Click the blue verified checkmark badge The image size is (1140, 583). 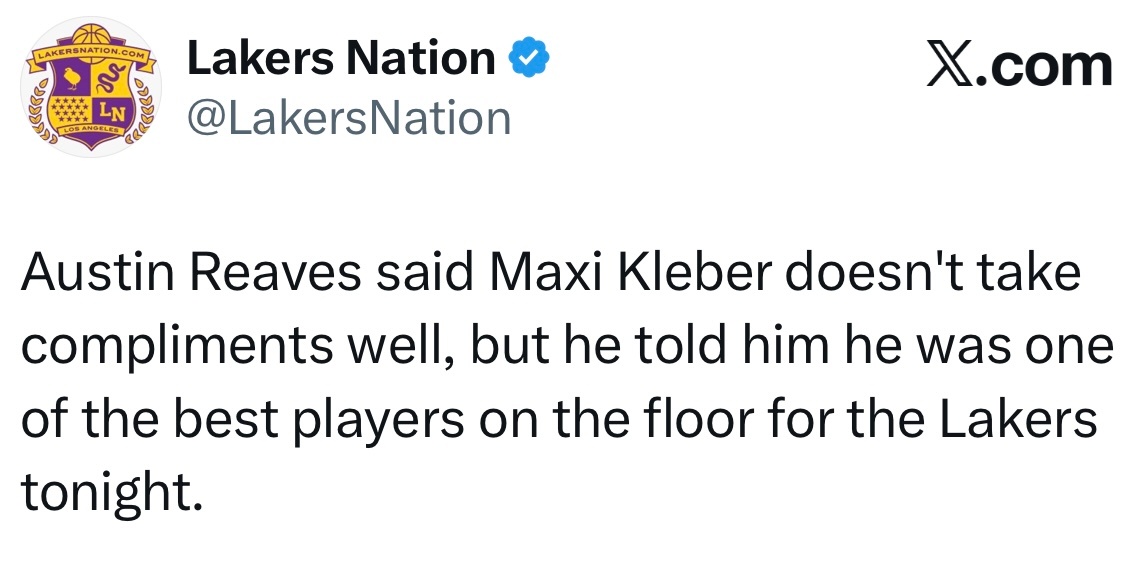point(529,57)
